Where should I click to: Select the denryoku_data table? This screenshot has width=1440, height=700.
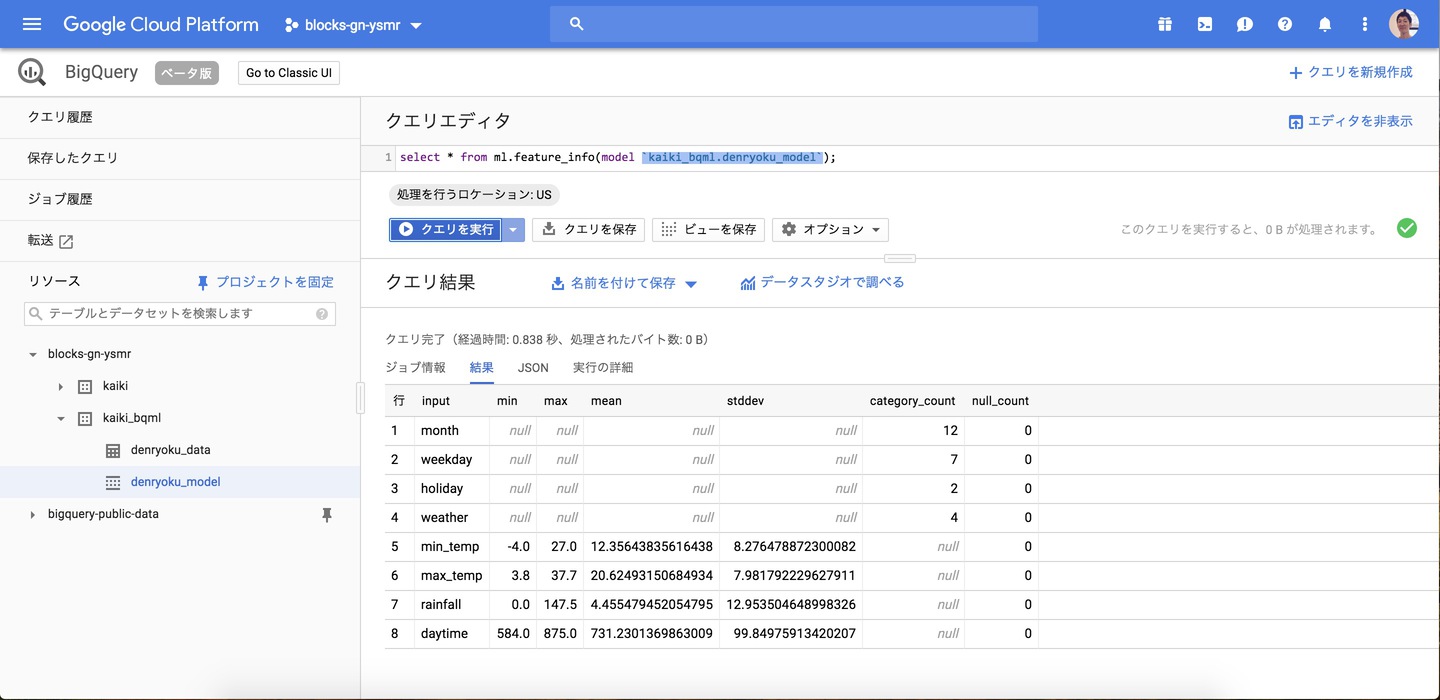pos(171,450)
